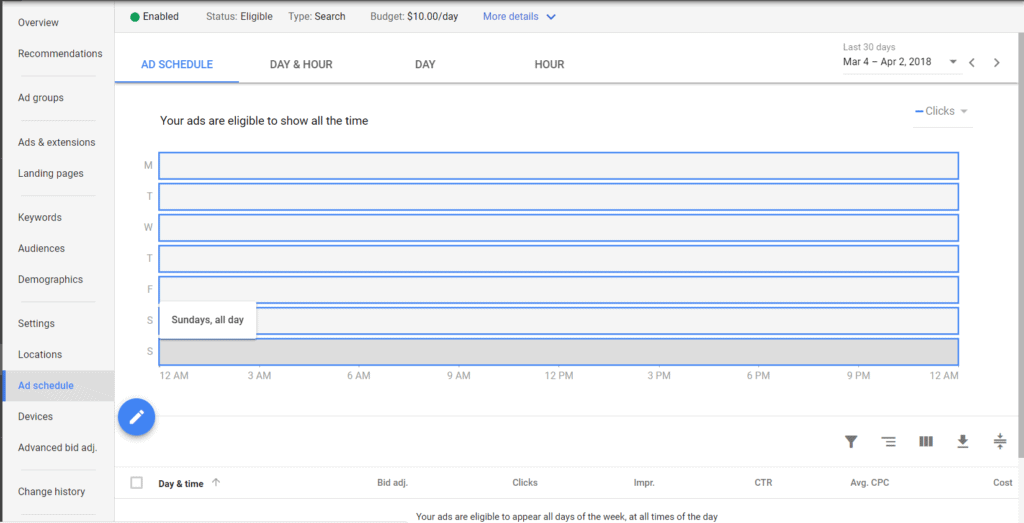The width and height of the screenshot is (1024, 523).
Task: Click the Day & time column header
Action: tap(181, 484)
